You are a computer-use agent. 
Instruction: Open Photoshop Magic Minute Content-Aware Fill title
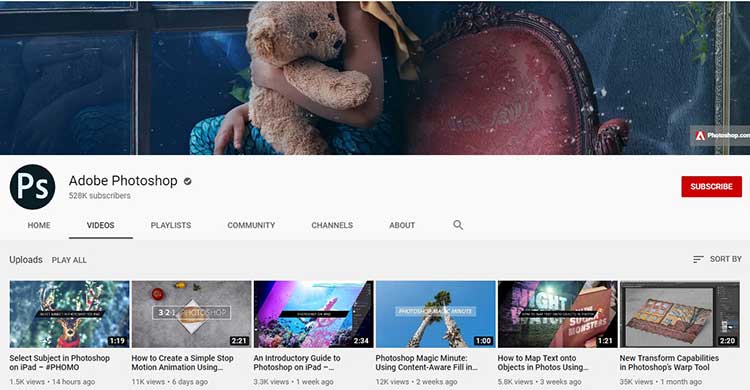pos(427,363)
